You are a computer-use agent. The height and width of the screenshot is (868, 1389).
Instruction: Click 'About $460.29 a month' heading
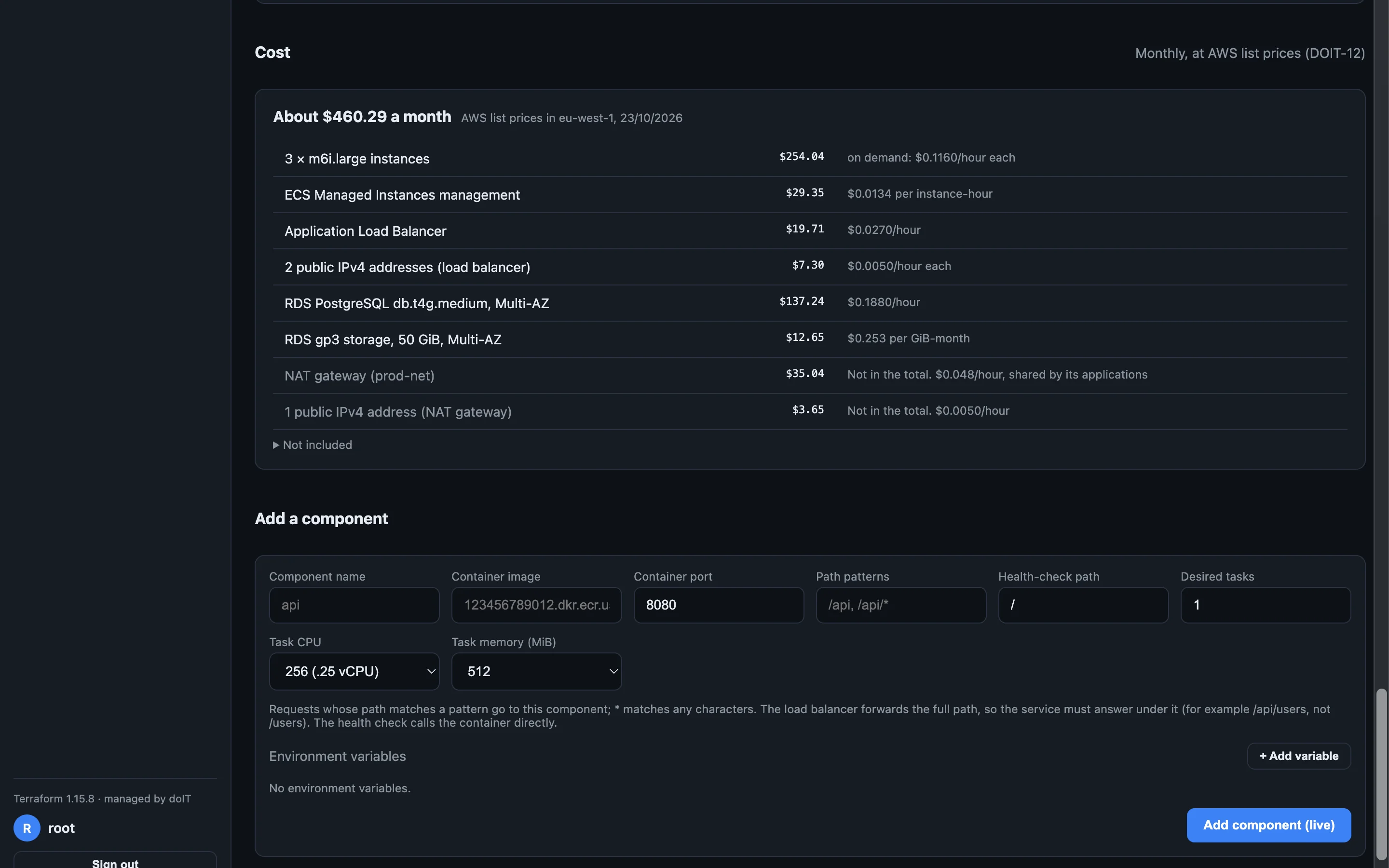362,117
